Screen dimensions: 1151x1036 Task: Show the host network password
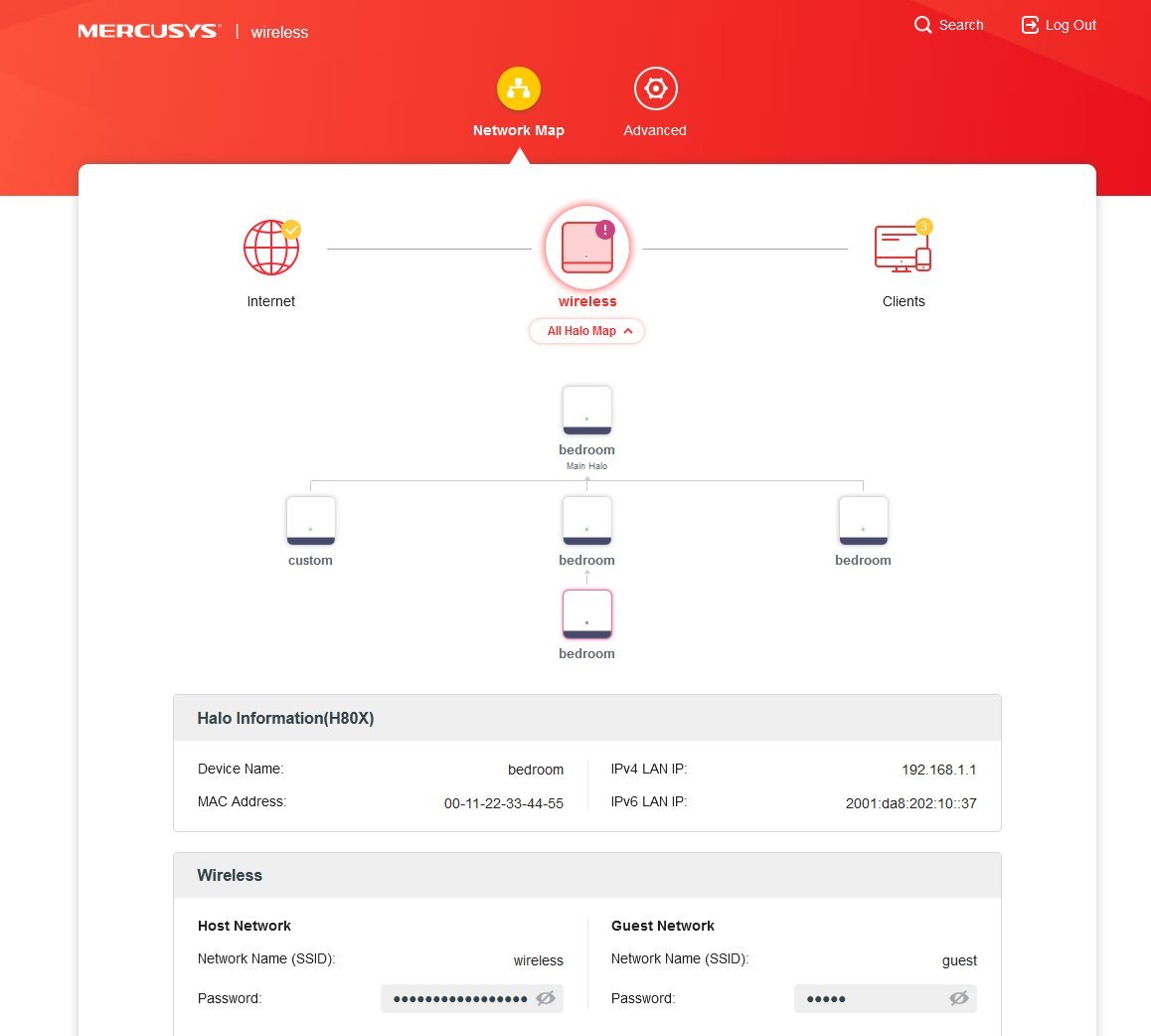(x=545, y=998)
